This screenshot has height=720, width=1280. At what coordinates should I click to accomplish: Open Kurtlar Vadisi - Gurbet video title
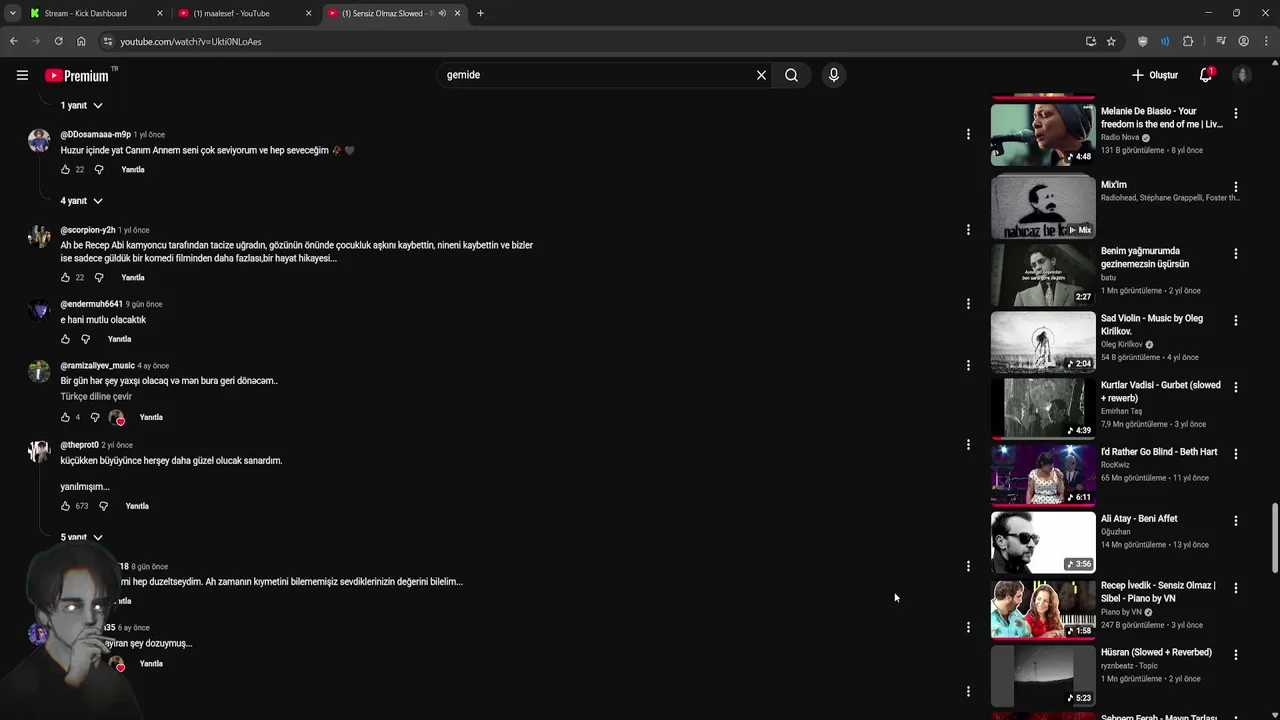click(x=1160, y=391)
